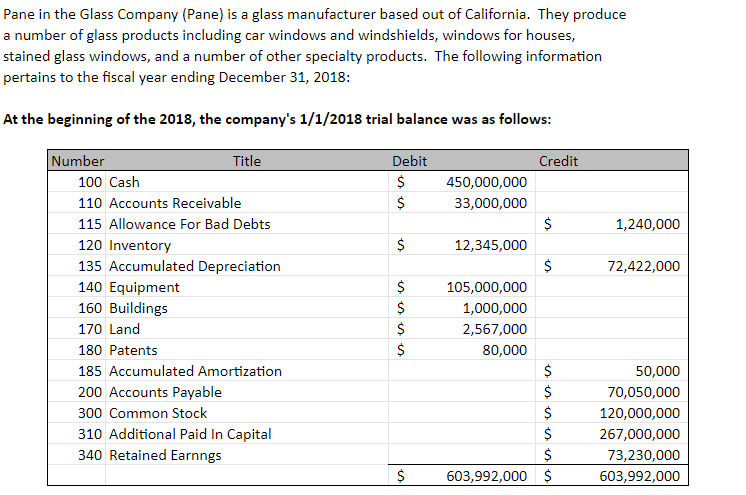The width and height of the screenshot is (746, 495).
Task: Click the Allowance For Bad Debts cell
Action: point(189,224)
